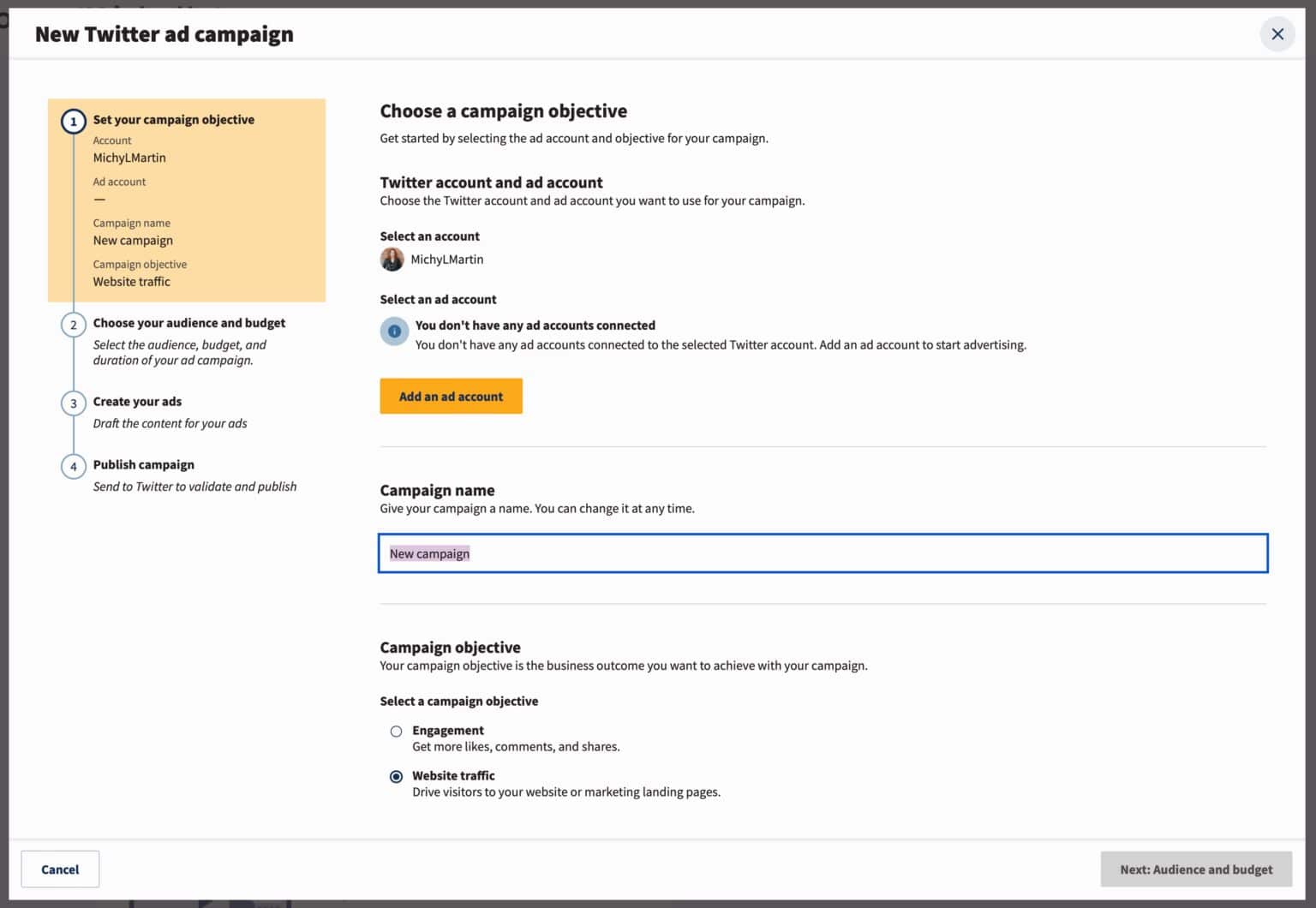
Task: Click step 2 circle for audience and budget
Action: tap(74, 325)
